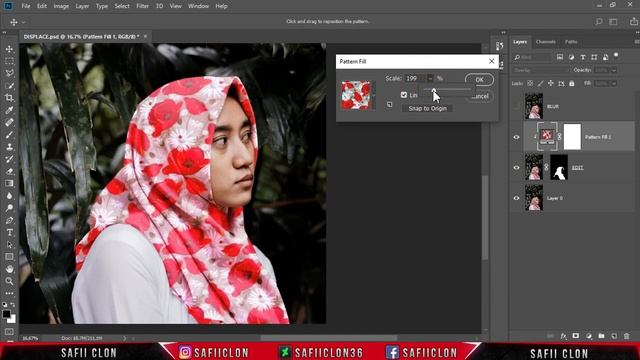Screen dimensions: 640x360
Task: Filter layers by shape layer icon
Action: [594, 57]
